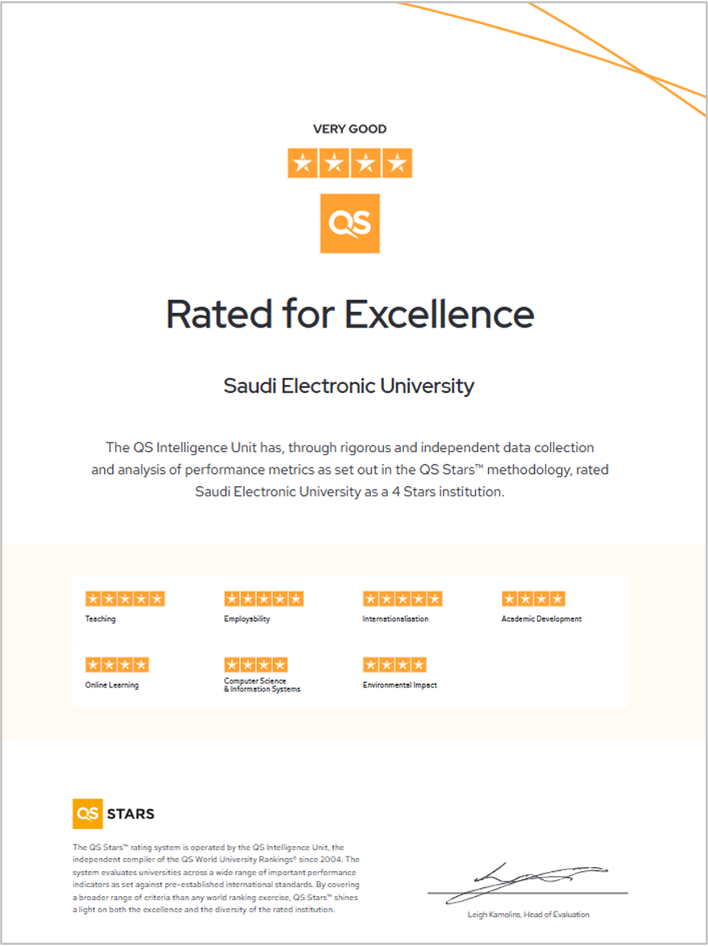
Task: Select the Internationalisation star rating
Action: pyautogui.click(x=402, y=599)
